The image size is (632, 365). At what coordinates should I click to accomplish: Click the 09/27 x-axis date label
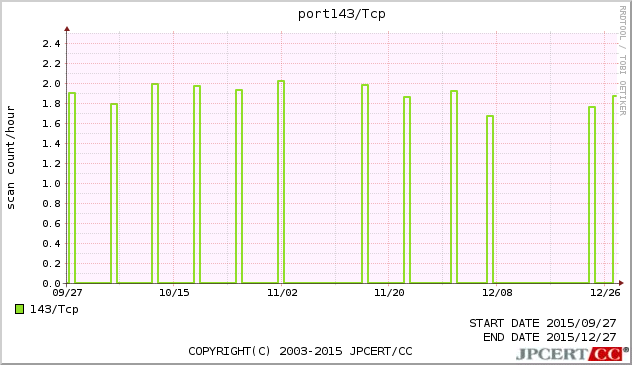click(67, 292)
